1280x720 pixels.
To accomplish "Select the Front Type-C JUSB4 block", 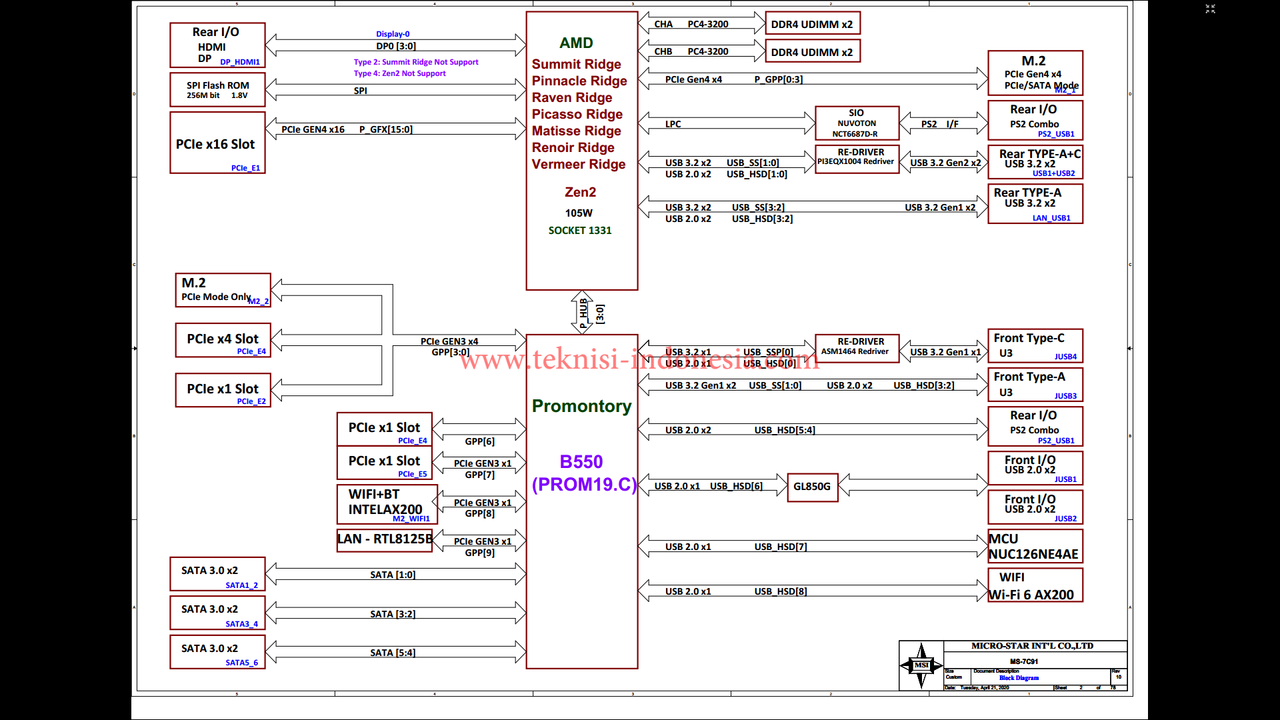I will (x=1035, y=346).
